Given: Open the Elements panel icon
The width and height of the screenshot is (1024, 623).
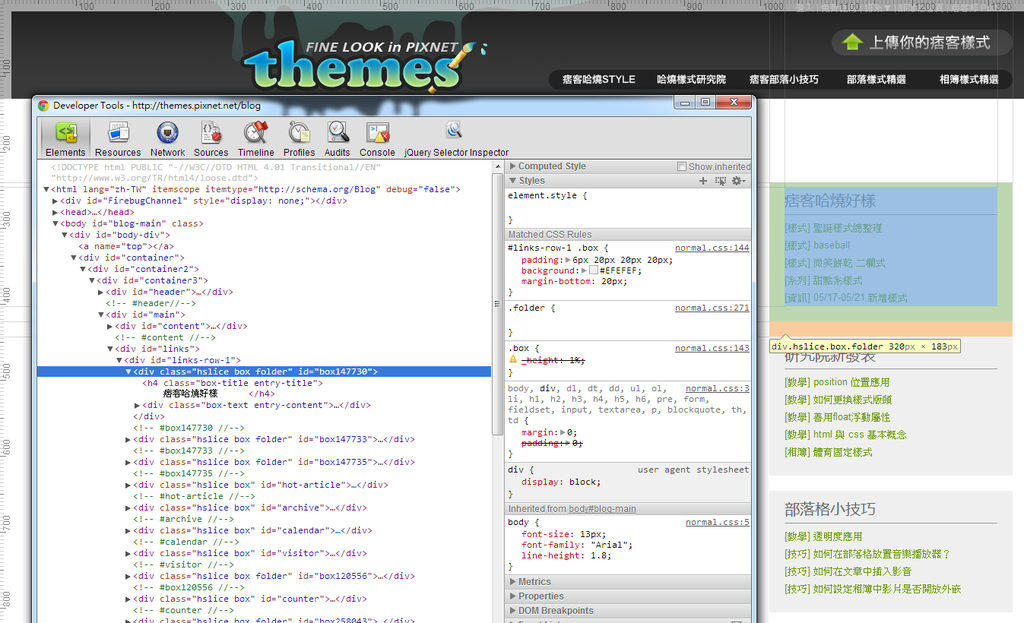Looking at the screenshot, I should 65,133.
